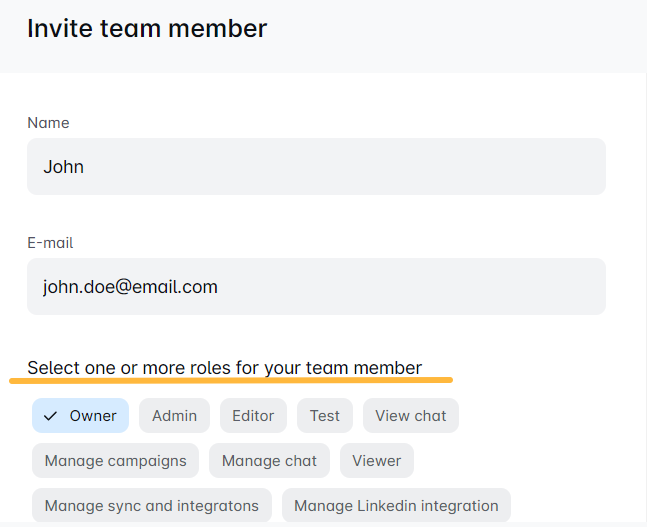Click the Invite team member heading
The height and width of the screenshot is (527, 647).
tap(147, 28)
